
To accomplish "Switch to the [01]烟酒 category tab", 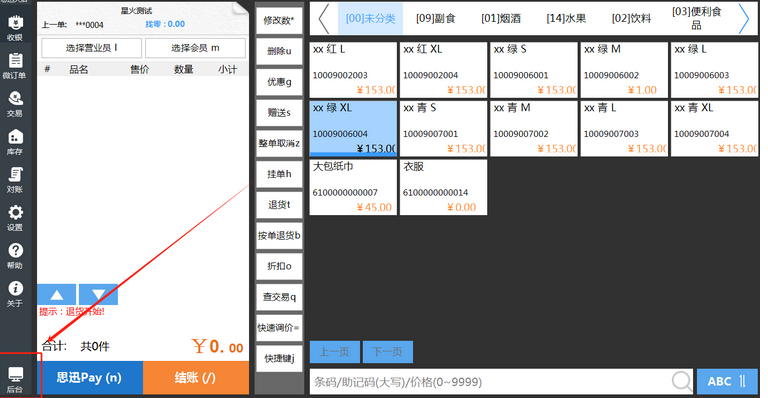I will pyautogui.click(x=501, y=19).
